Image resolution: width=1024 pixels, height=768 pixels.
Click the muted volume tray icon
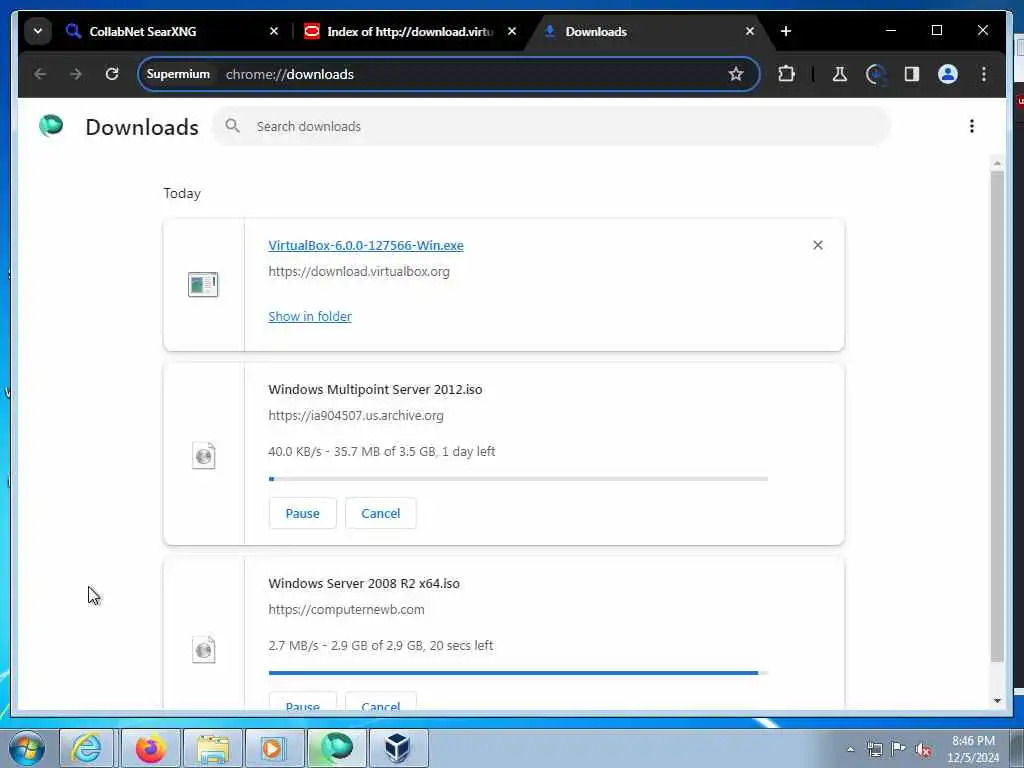(923, 750)
